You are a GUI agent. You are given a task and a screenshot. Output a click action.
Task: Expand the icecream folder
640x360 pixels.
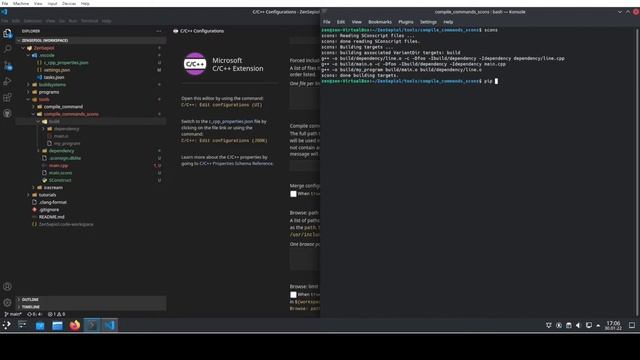click(53, 188)
